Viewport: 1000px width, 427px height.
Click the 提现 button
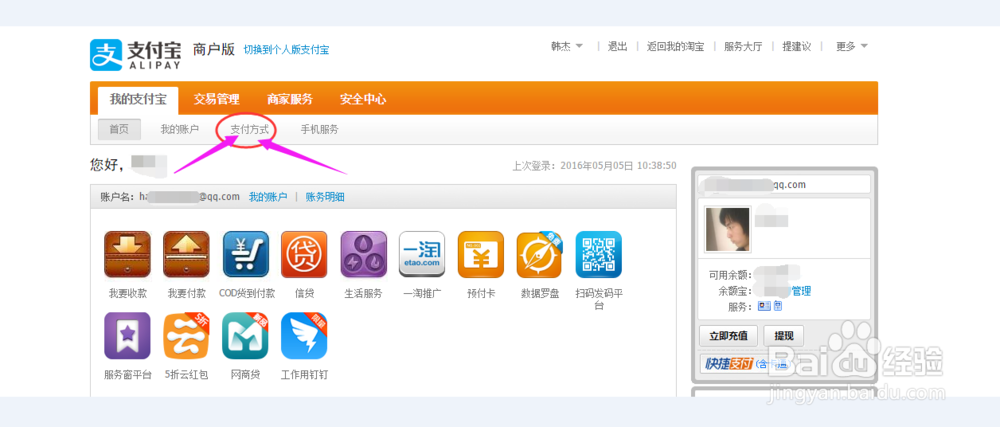pyautogui.click(x=784, y=335)
